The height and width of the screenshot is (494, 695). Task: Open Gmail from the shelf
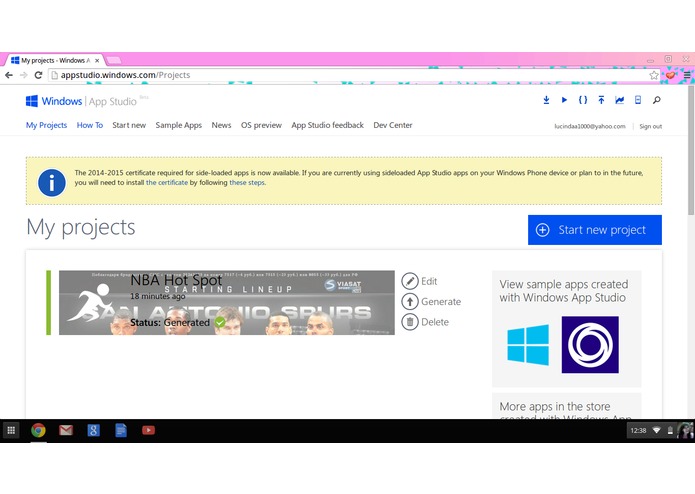[66, 430]
